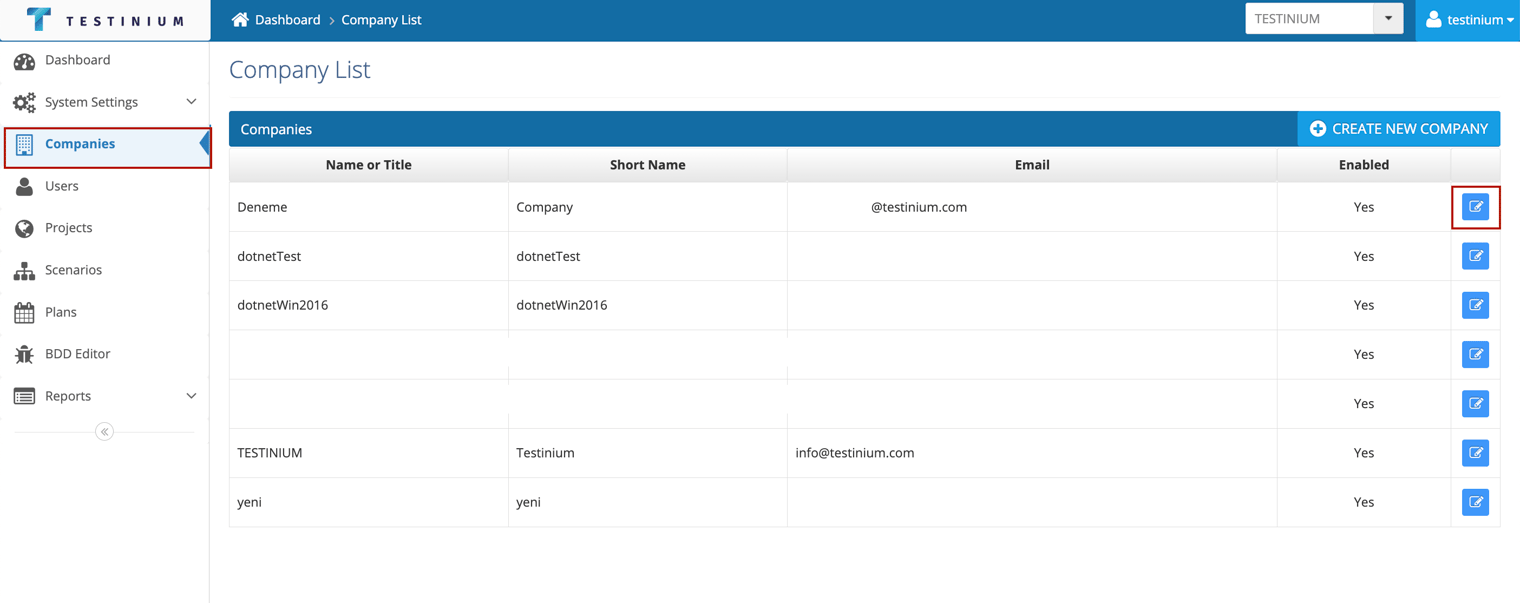Edit the yeni company row

[1475, 502]
